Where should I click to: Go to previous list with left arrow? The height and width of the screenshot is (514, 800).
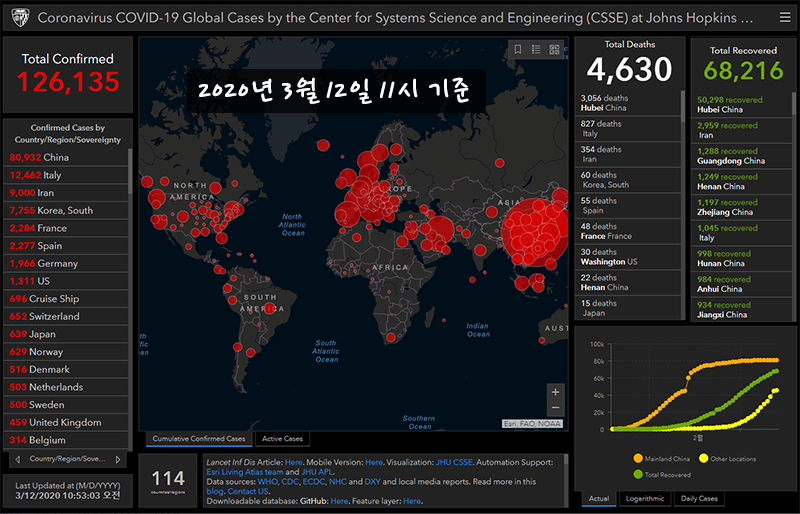pos(18,459)
